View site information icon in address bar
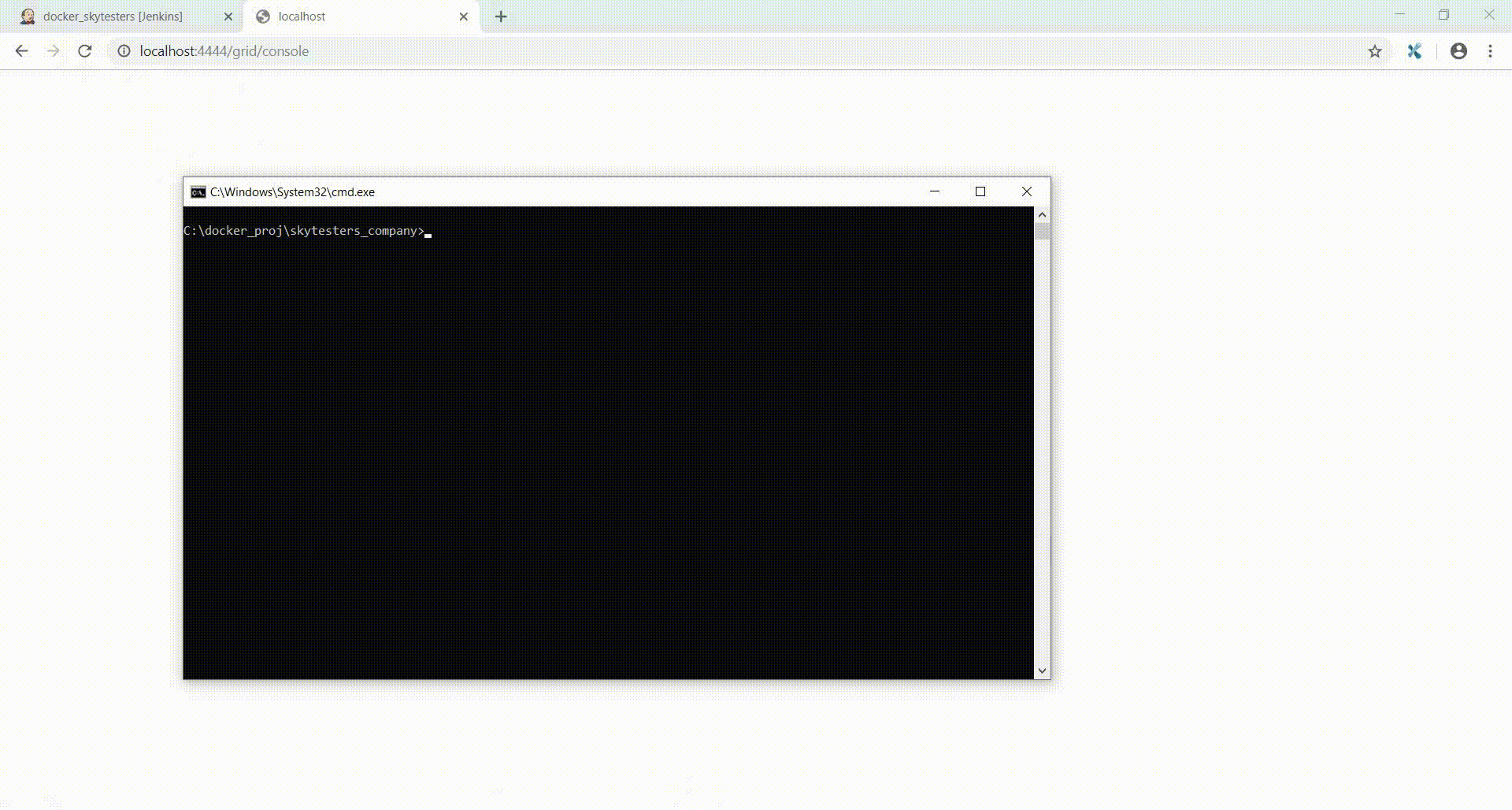 tap(124, 51)
